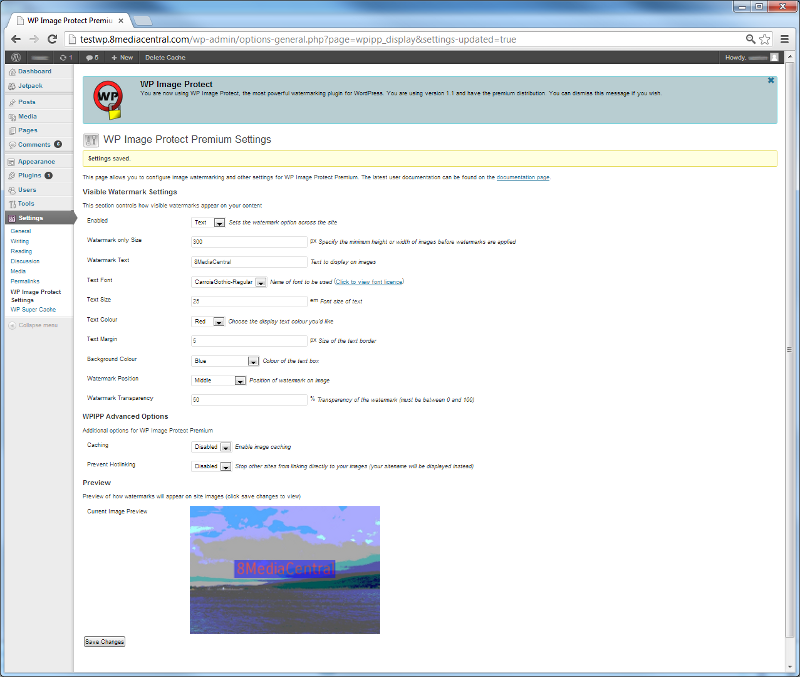This screenshot has height=677, width=800.
Task: Click the Save Changes button
Action: (105, 642)
